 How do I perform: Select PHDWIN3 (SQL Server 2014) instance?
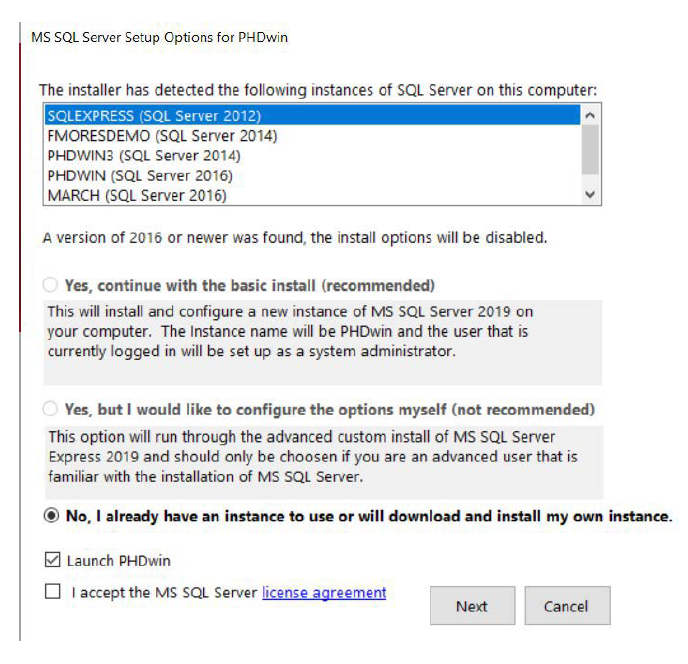coord(143,156)
